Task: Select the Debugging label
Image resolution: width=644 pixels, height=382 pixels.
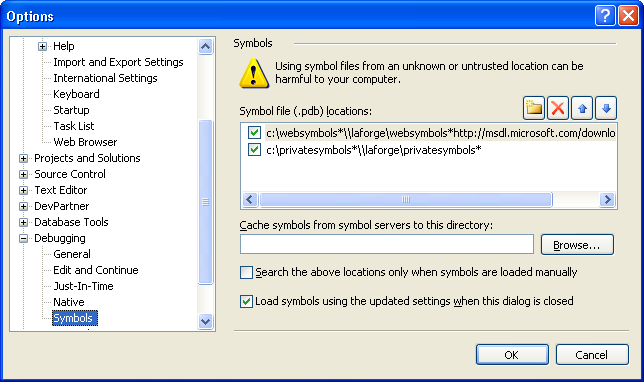Action: 60,238
